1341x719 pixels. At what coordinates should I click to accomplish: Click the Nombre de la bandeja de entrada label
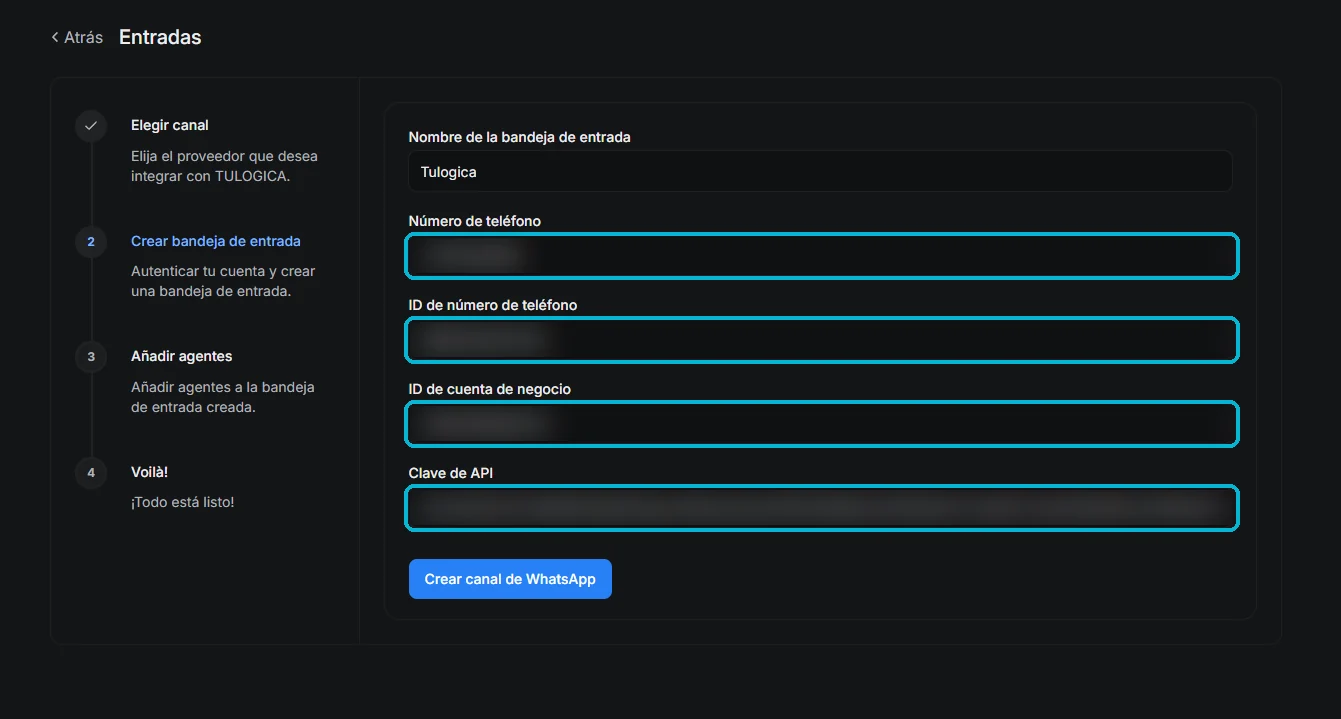(x=520, y=136)
